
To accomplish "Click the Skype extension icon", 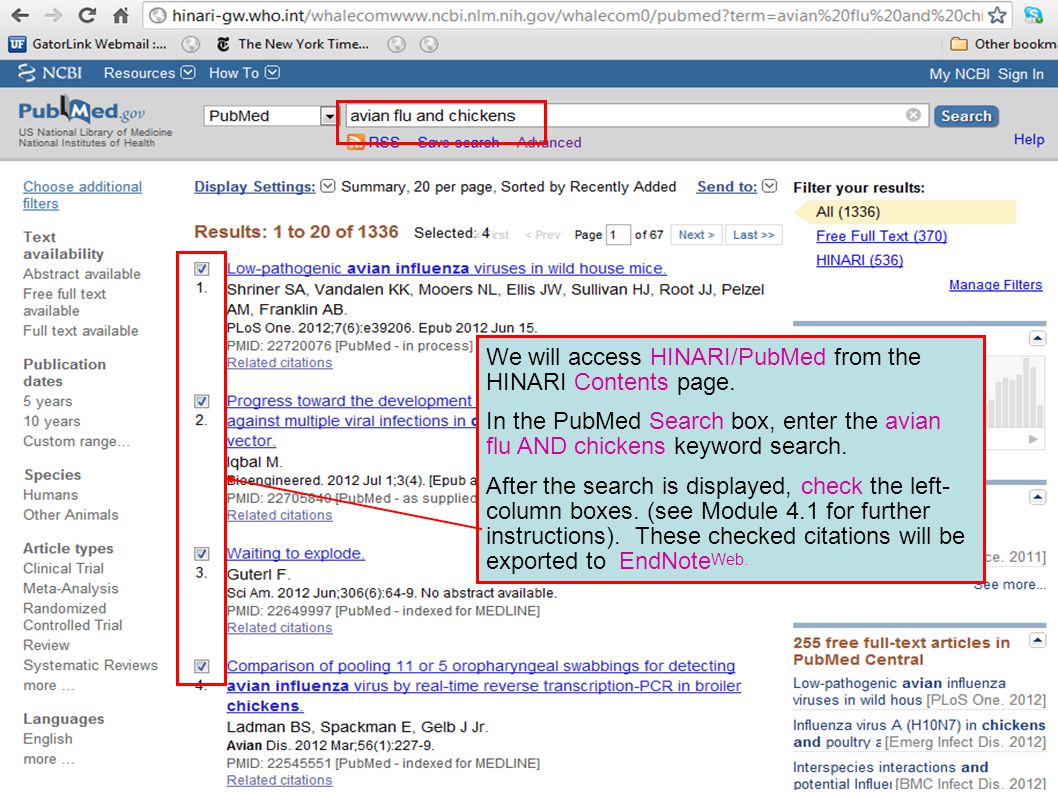I will 1034,15.
